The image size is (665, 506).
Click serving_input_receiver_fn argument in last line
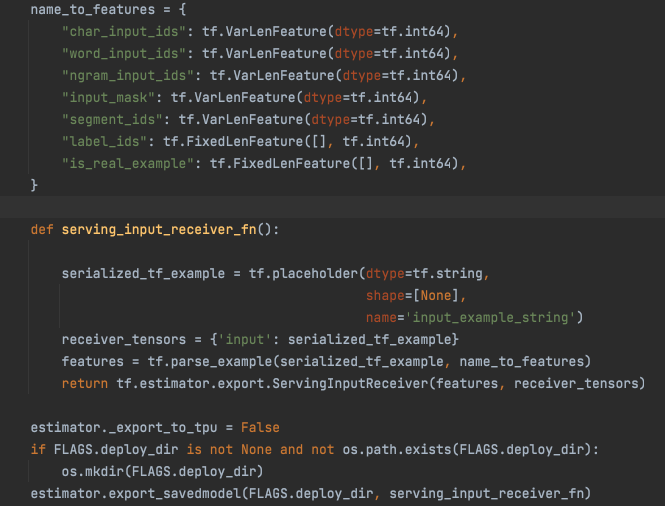(x=486, y=494)
